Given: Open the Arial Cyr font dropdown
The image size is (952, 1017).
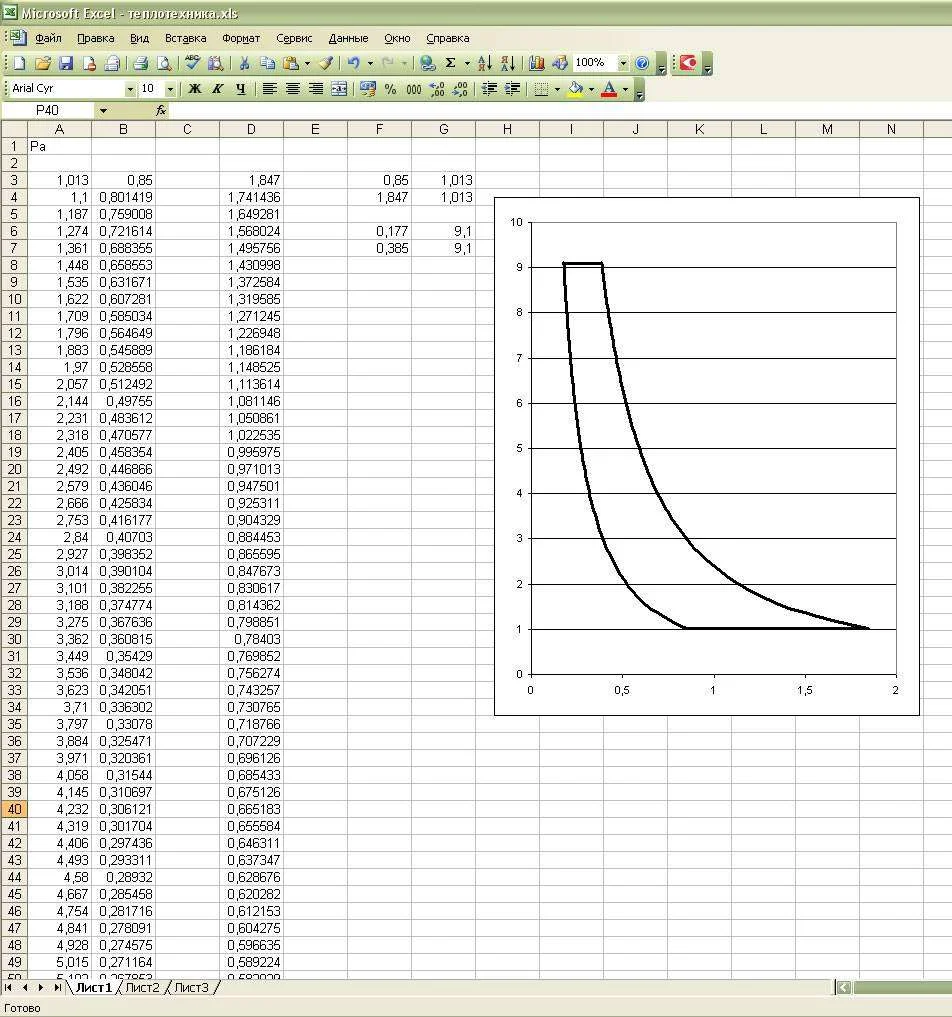Looking at the screenshot, I should [129, 89].
